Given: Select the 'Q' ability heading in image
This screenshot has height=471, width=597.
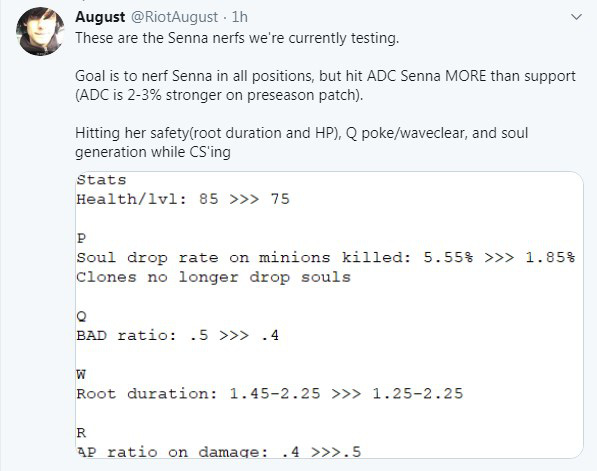Looking at the screenshot, I should tap(81, 316).
